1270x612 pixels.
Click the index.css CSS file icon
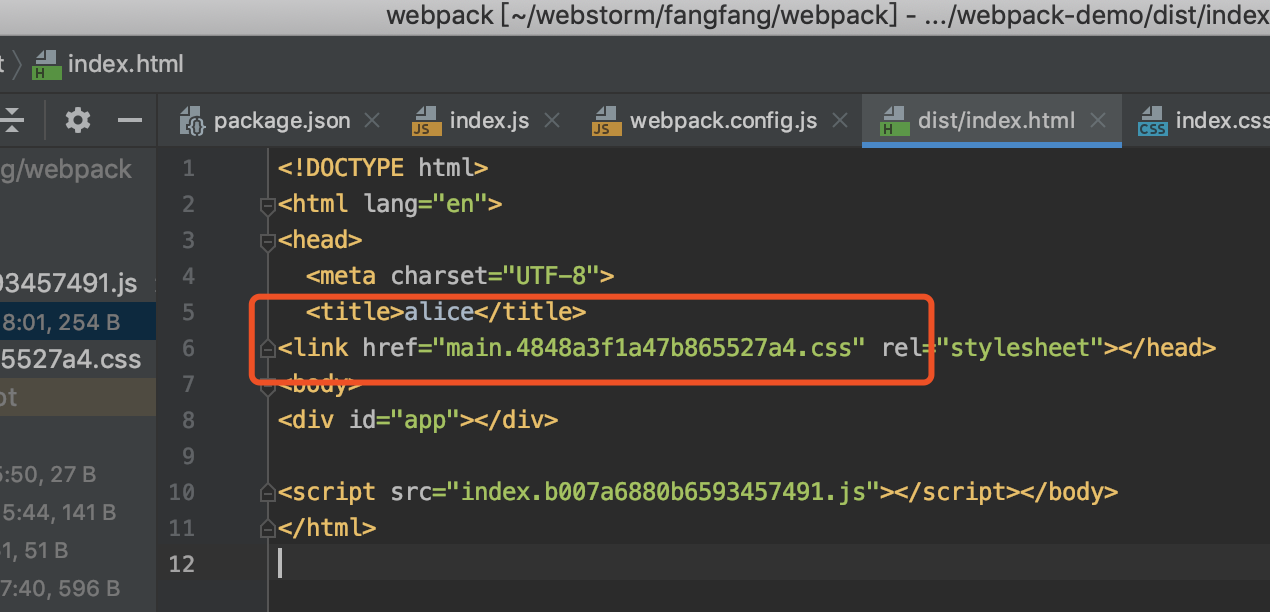tap(1153, 122)
